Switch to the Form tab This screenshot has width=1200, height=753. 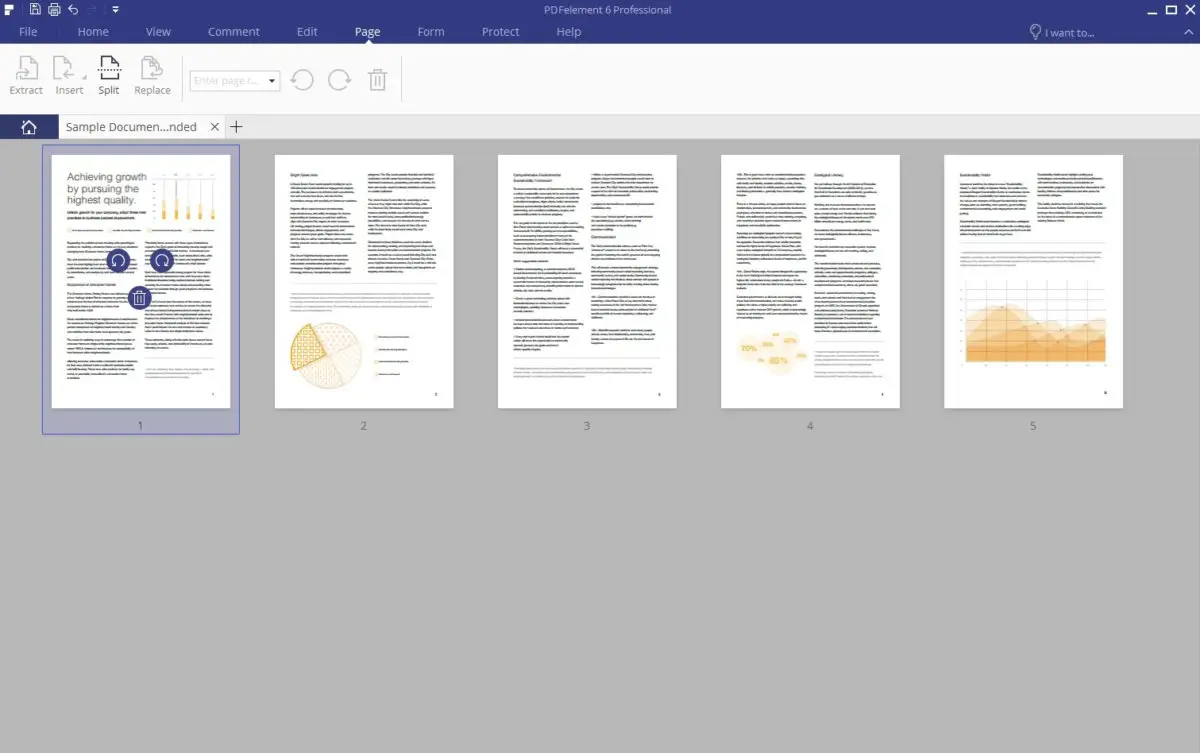coord(431,32)
